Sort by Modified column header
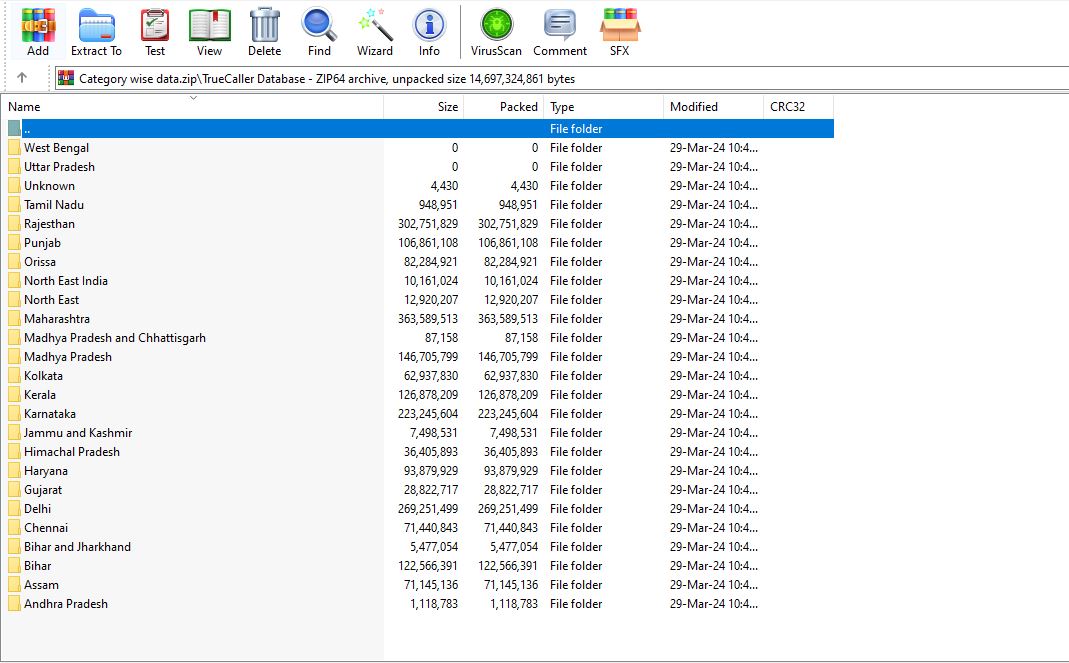This screenshot has height=663, width=1069. [713, 107]
